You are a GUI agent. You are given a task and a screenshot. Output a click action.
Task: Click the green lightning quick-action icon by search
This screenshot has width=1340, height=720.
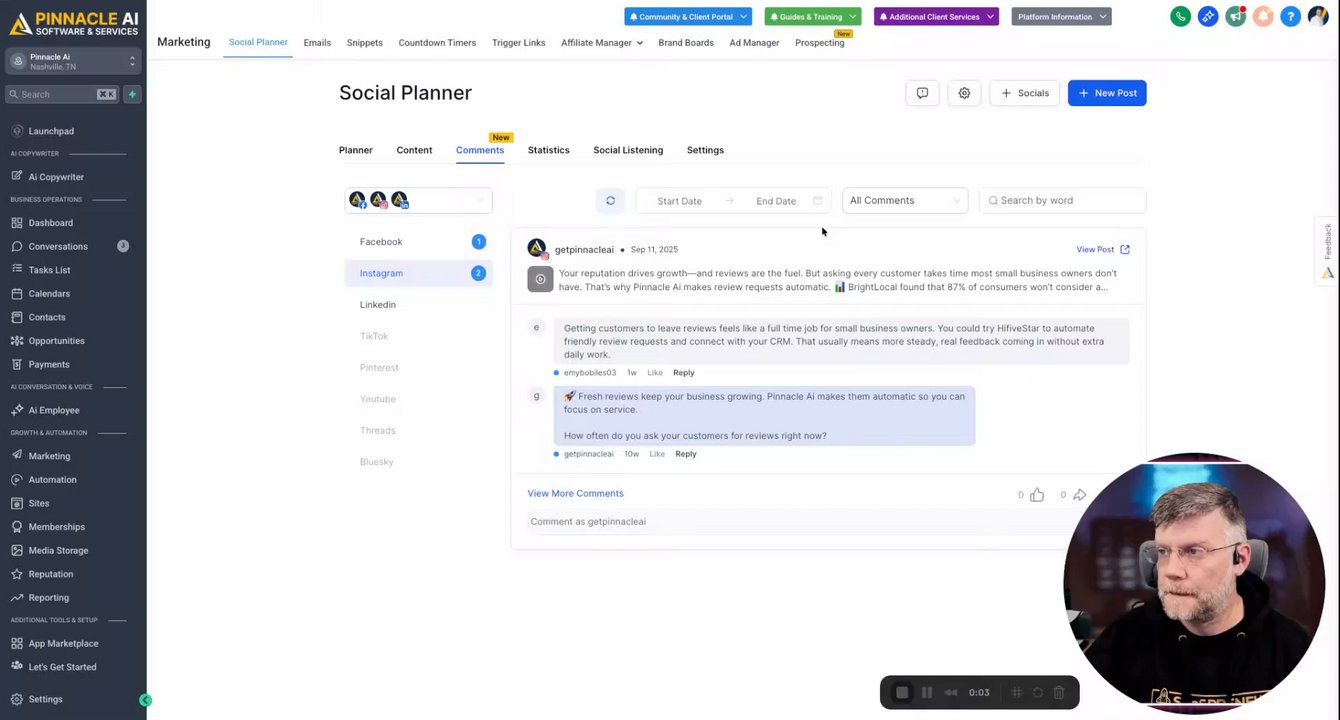132,94
